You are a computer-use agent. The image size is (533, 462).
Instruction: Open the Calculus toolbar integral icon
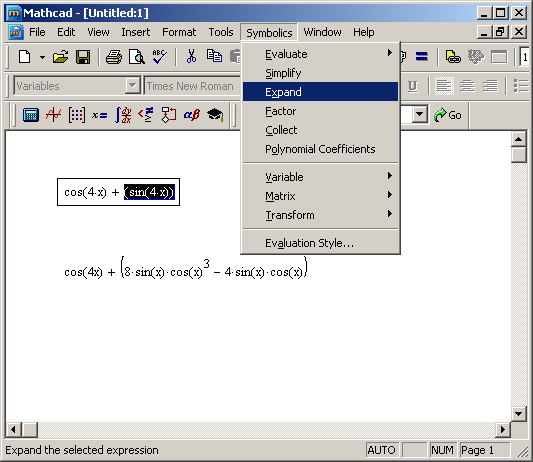coord(123,115)
